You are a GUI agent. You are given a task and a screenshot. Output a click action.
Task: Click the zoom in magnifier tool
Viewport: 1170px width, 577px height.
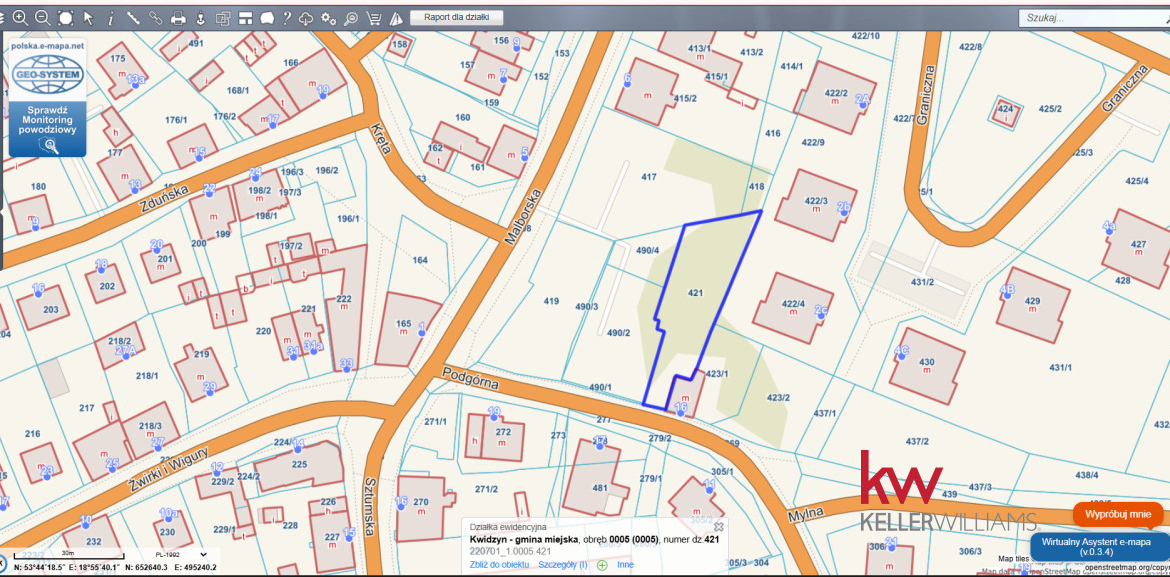[x=20, y=18]
